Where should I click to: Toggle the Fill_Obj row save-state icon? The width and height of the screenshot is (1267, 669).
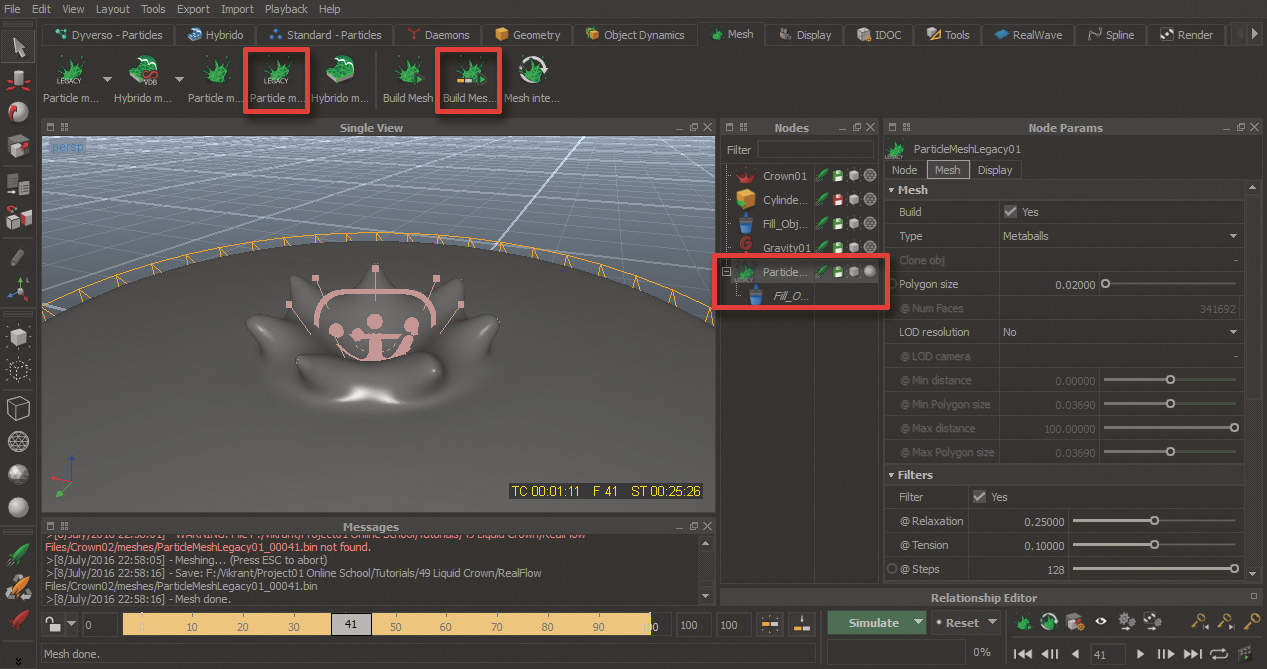pyautogui.click(x=838, y=224)
